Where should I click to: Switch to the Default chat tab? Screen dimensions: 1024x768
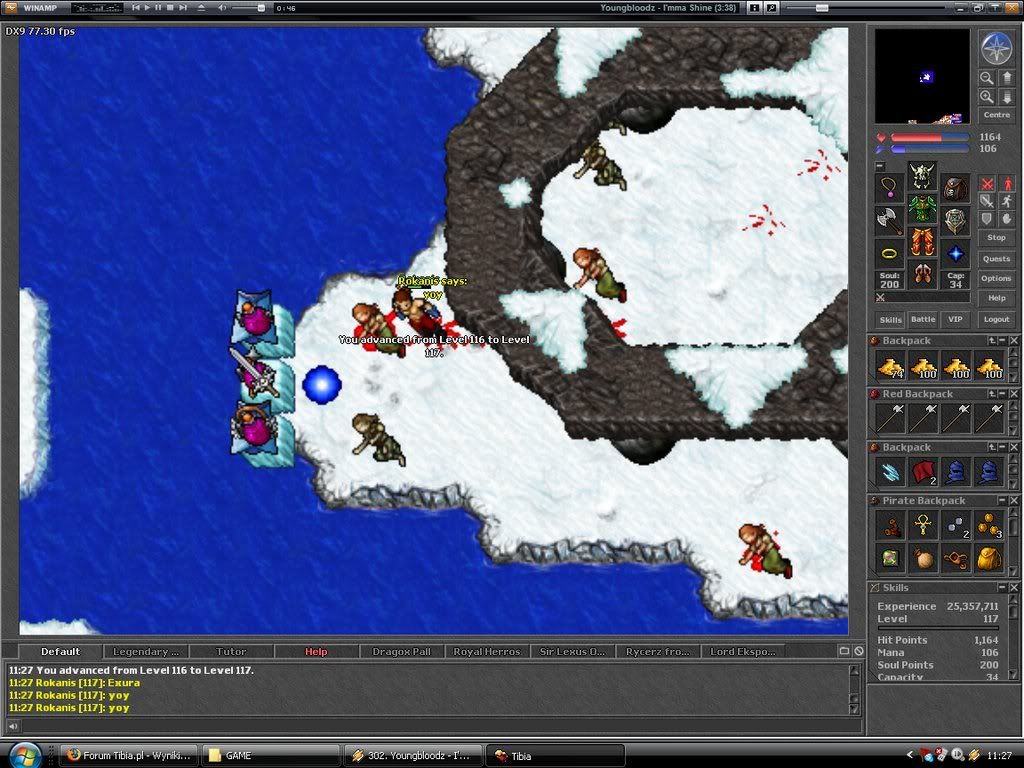[60, 652]
